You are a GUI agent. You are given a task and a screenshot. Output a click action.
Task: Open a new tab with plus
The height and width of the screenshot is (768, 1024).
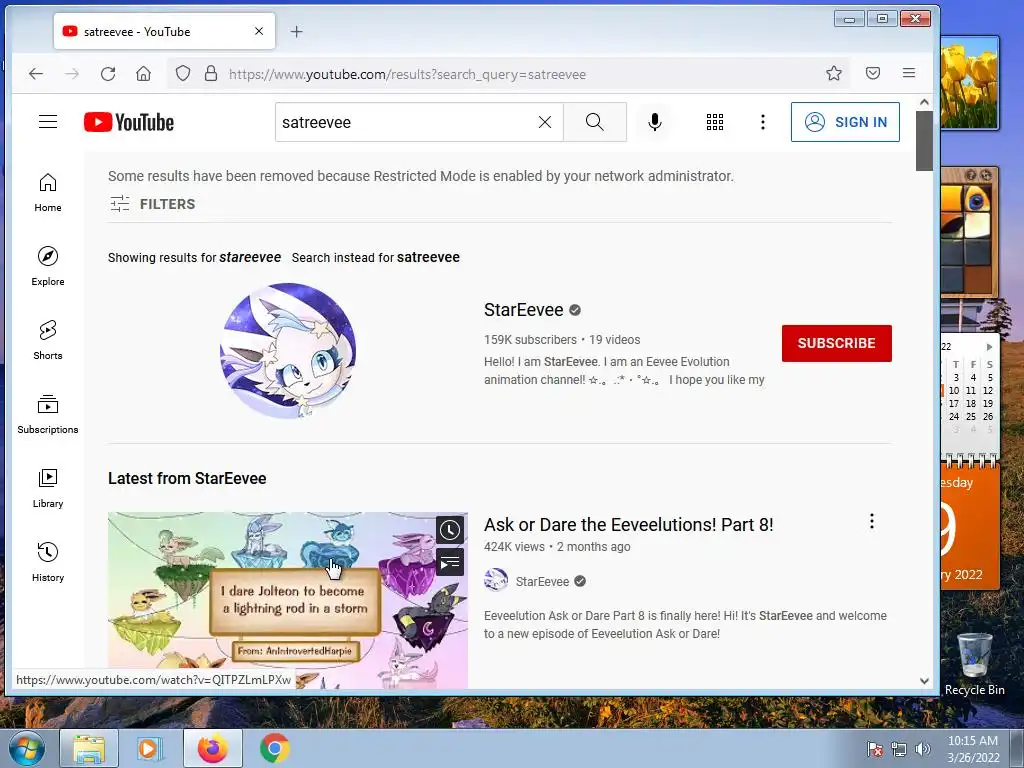pos(296,31)
